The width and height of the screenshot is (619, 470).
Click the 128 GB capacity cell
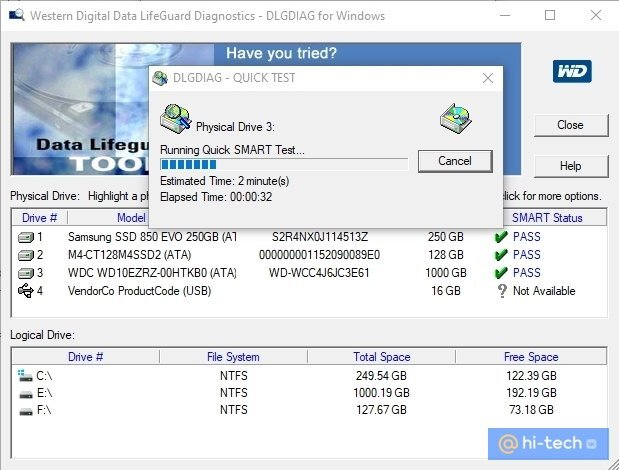click(446, 255)
